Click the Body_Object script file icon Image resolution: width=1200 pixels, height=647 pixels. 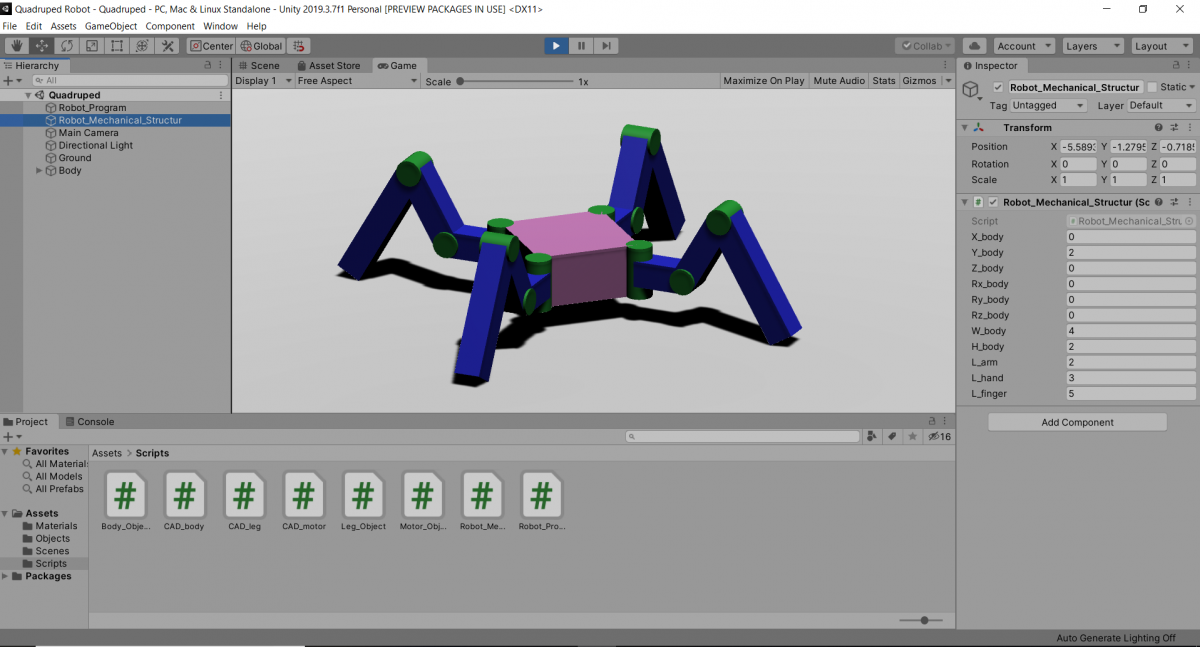[126, 495]
